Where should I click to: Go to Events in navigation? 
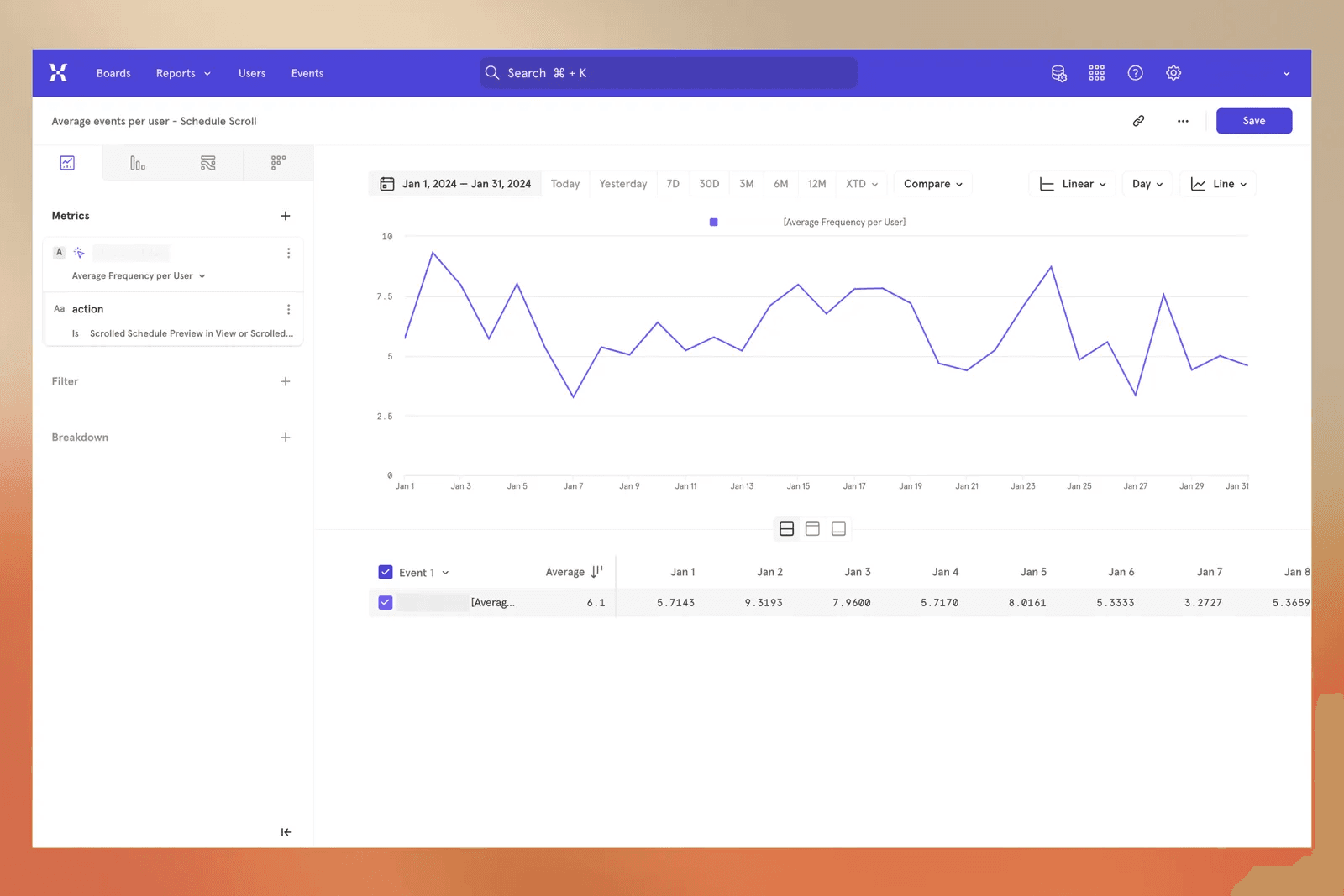(307, 73)
